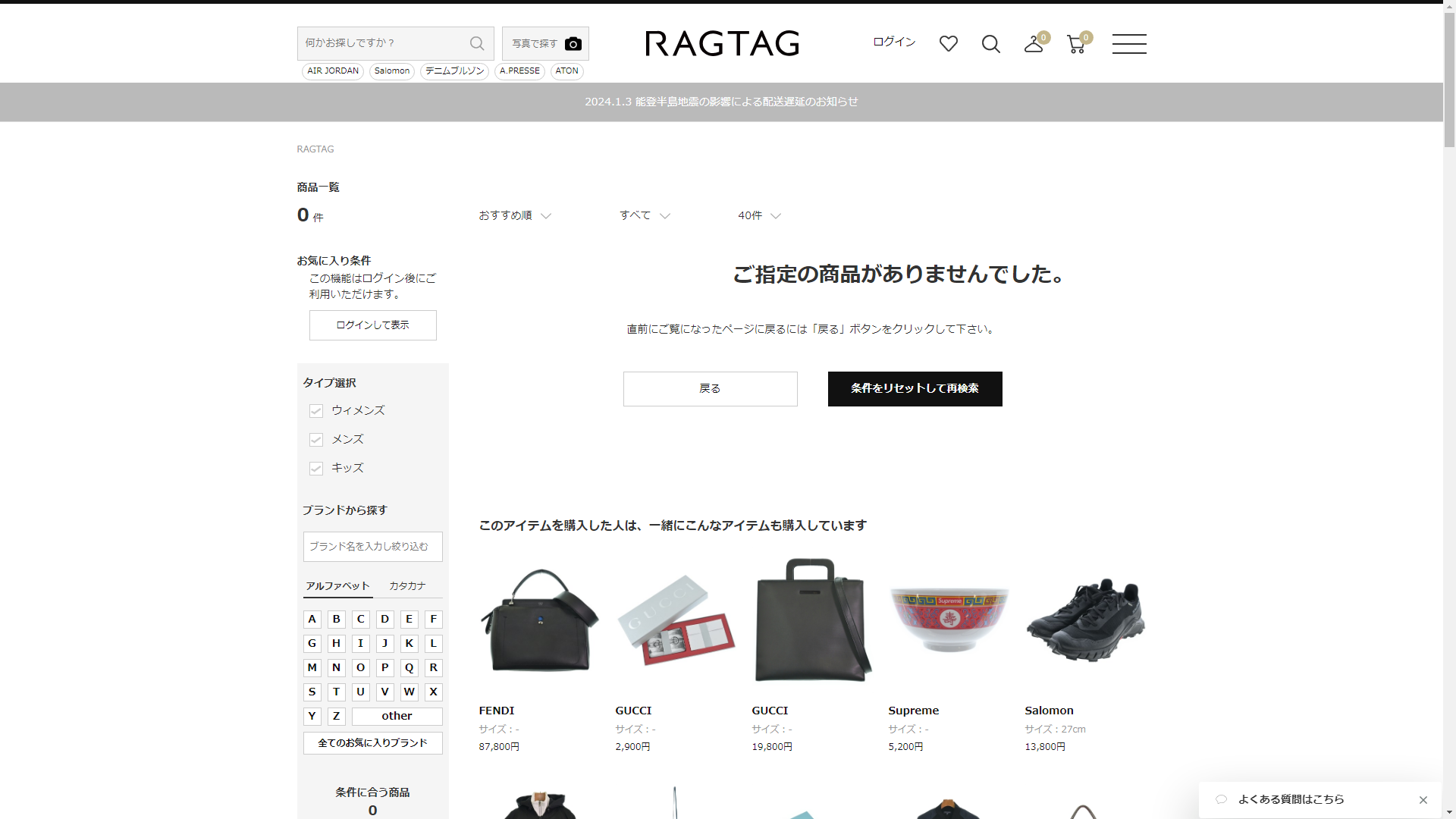Check the キッズ checkbox
The width and height of the screenshot is (1456, 819).
point(316,469)
